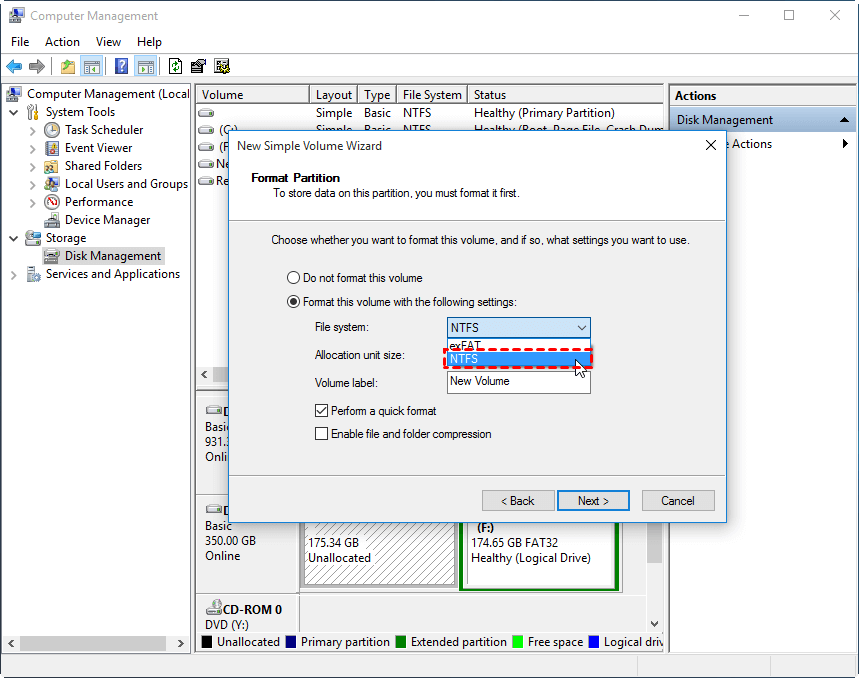Click the Task Scheduler clock icon
The image size is (859, 678).
(52, 130)
